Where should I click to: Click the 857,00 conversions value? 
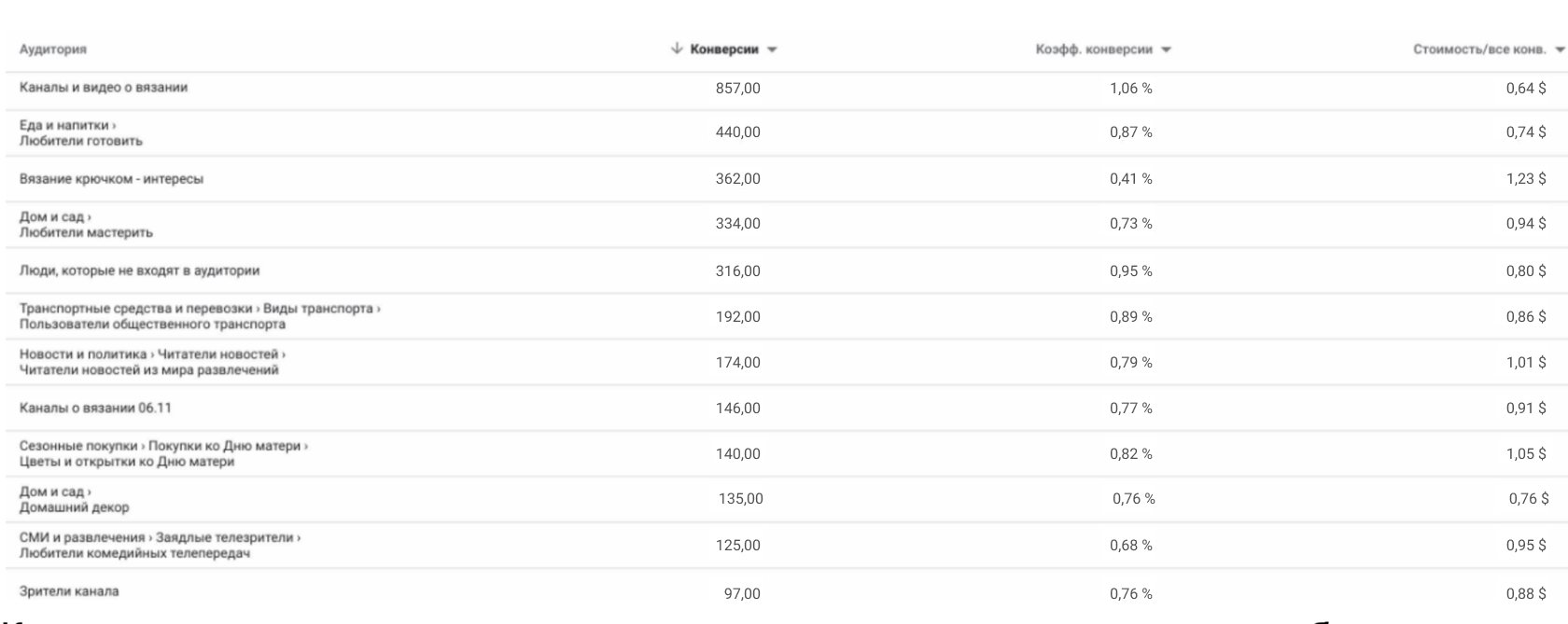(x=738, y=89)
